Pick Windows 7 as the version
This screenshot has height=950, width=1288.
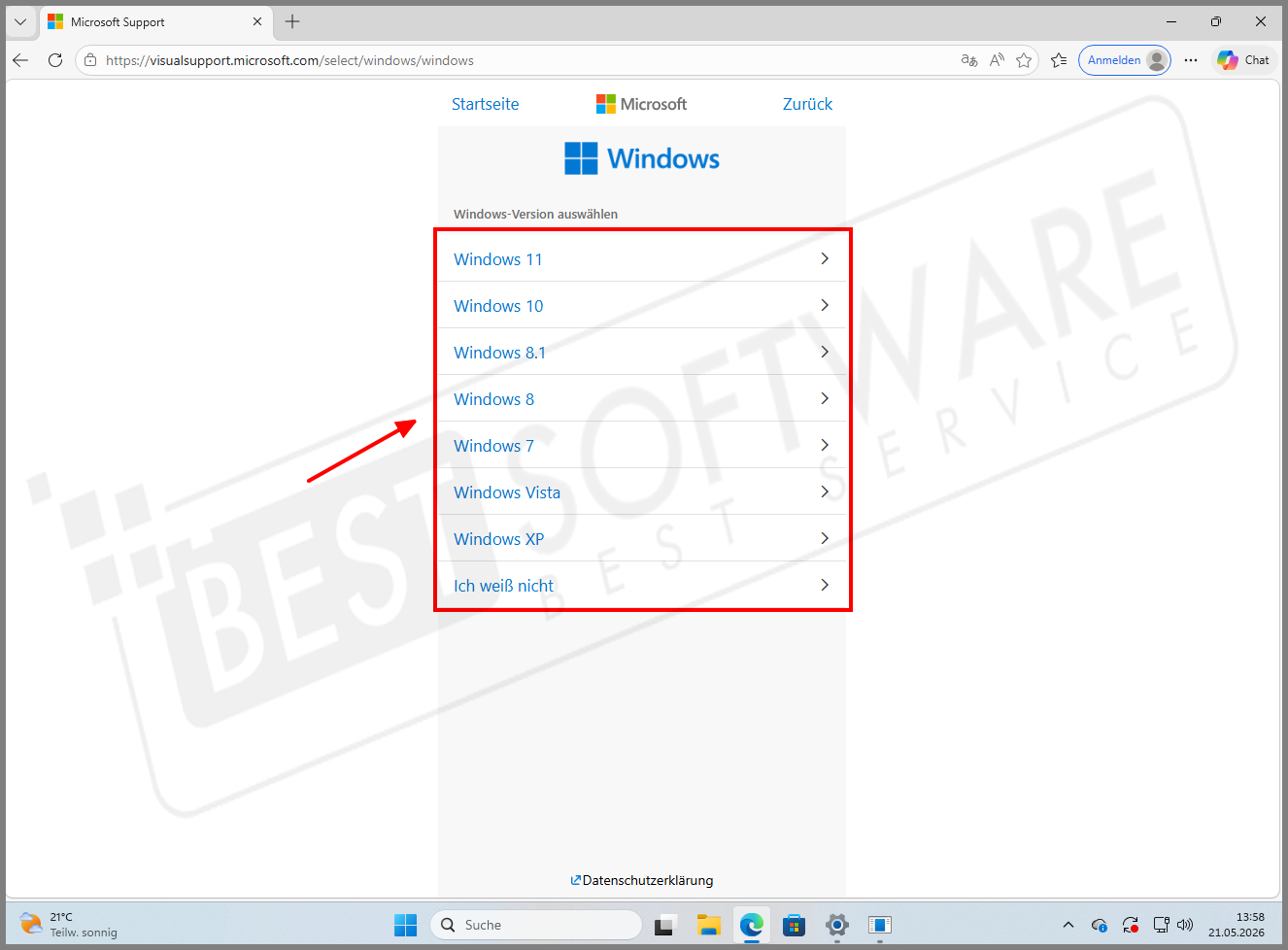[x=642, y=445]
